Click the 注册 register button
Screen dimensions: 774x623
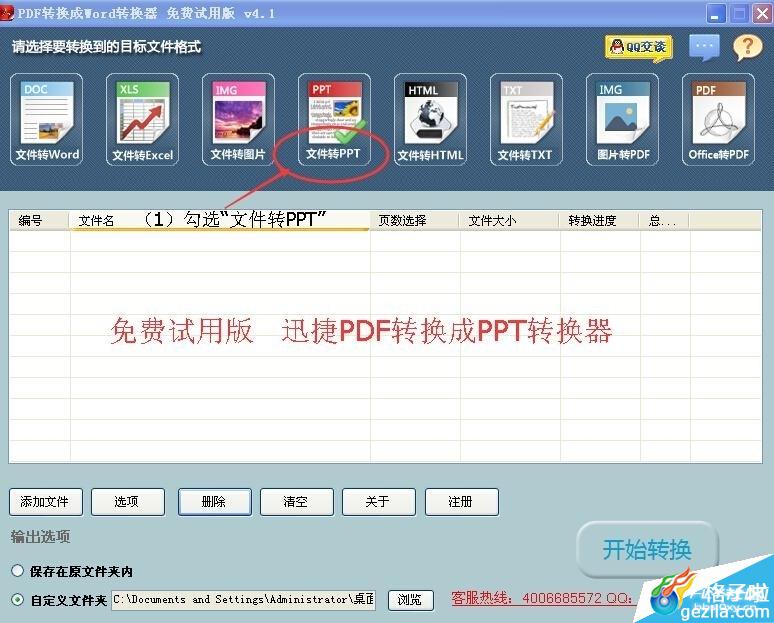pyautogui.click(x=462, y=502)
